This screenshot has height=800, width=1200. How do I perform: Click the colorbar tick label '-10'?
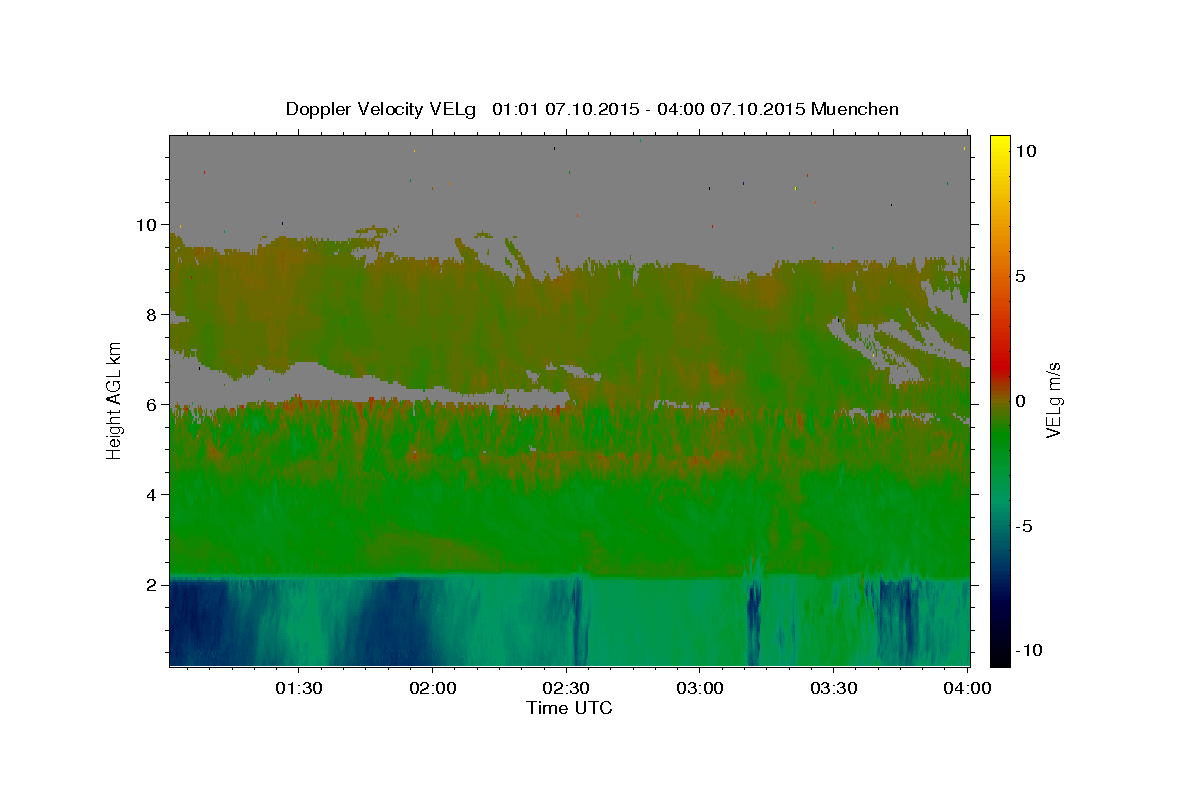click(x=1030, y=650)
